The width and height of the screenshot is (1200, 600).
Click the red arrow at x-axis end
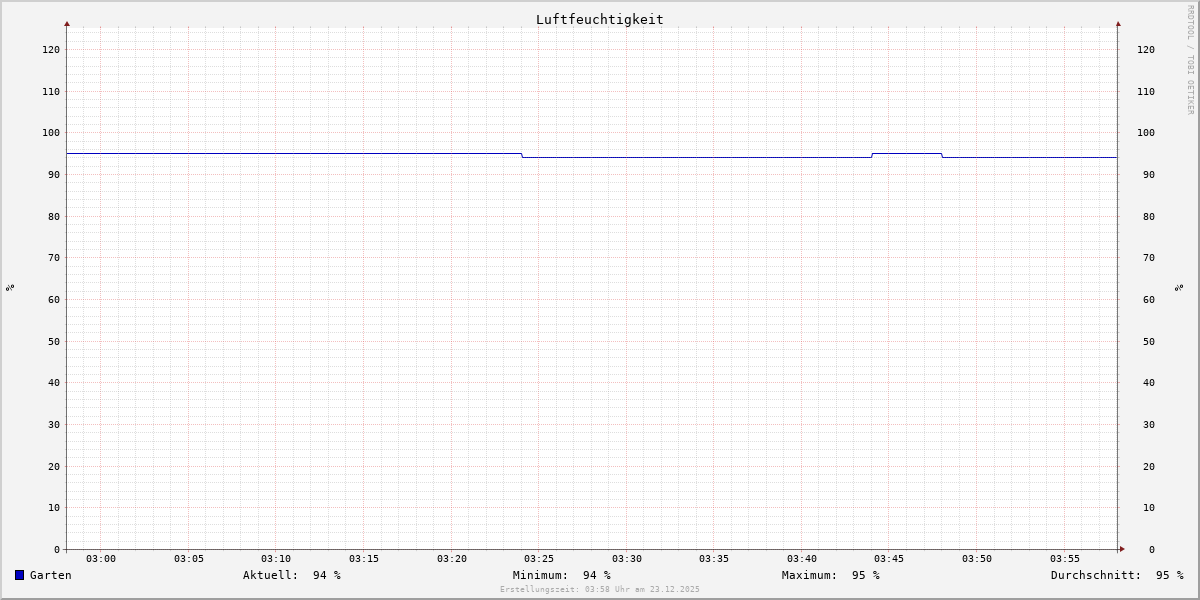[x=1122, y=549]
